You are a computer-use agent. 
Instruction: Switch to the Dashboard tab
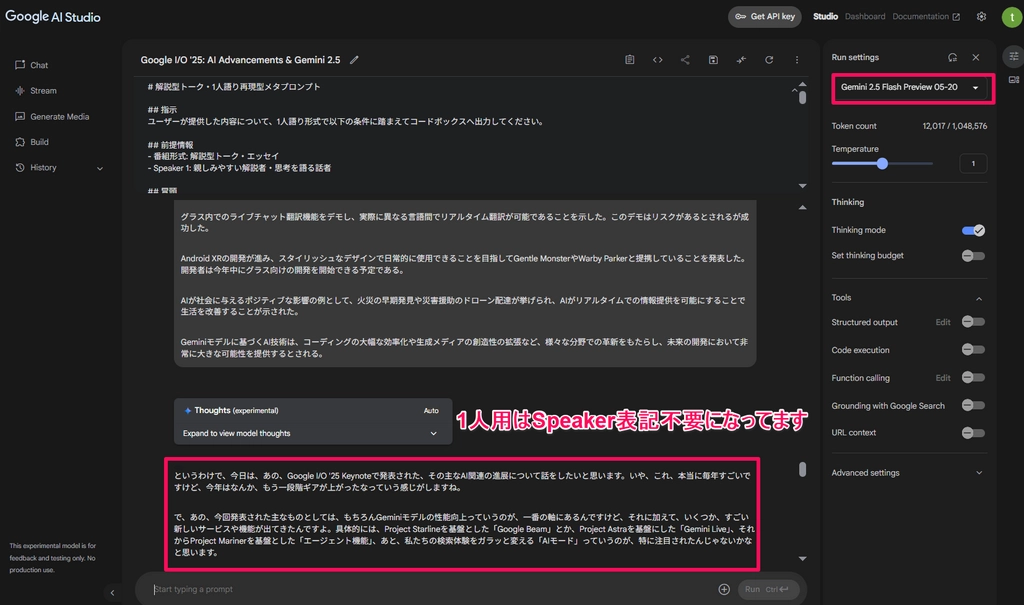(x=865, y=17)
